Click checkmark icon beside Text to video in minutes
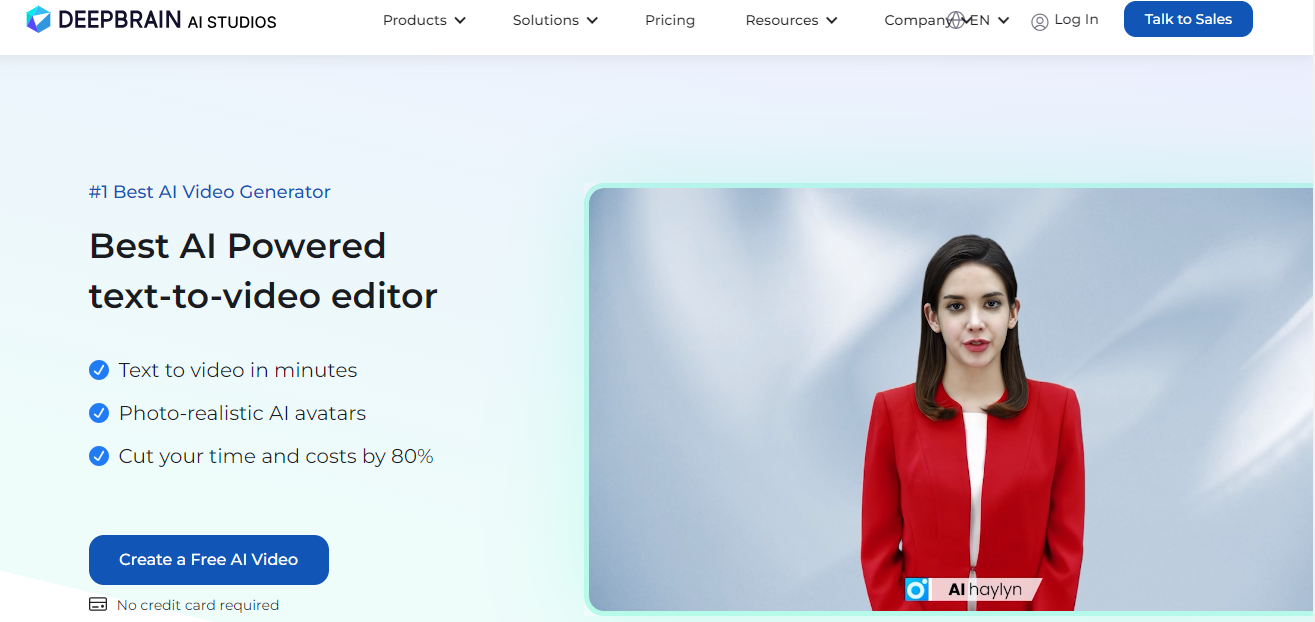Screen dimensions: 1315x622 pyautogui.click(x=99, y=370)
